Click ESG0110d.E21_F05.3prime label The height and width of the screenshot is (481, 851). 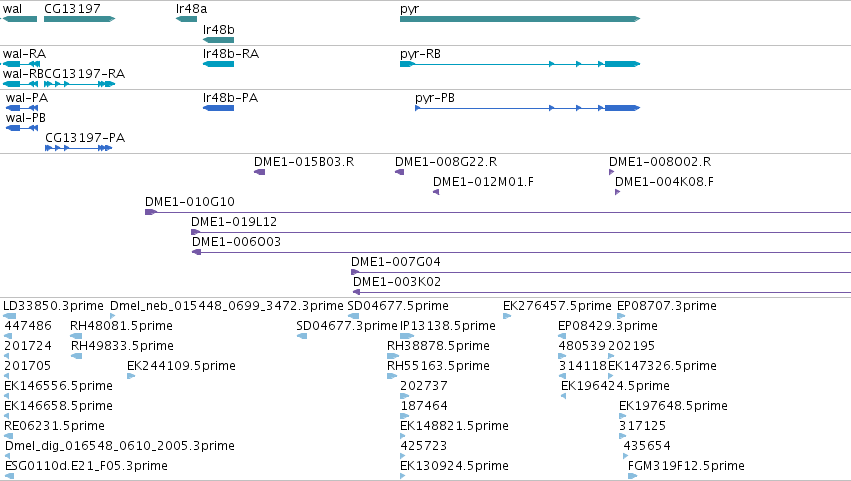(x=86, y=466)
